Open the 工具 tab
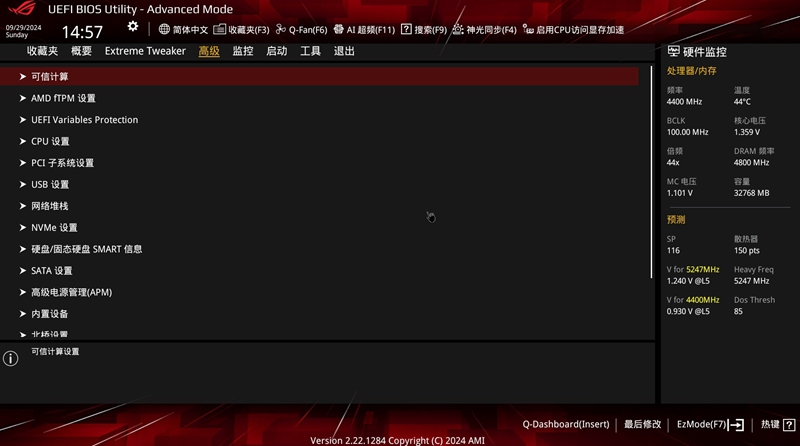Viewport: 800px width, 446px height. 310,51
